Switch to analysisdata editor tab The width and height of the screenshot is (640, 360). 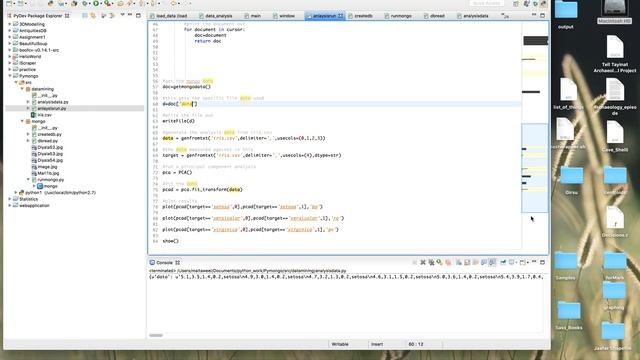click(473, 16)
